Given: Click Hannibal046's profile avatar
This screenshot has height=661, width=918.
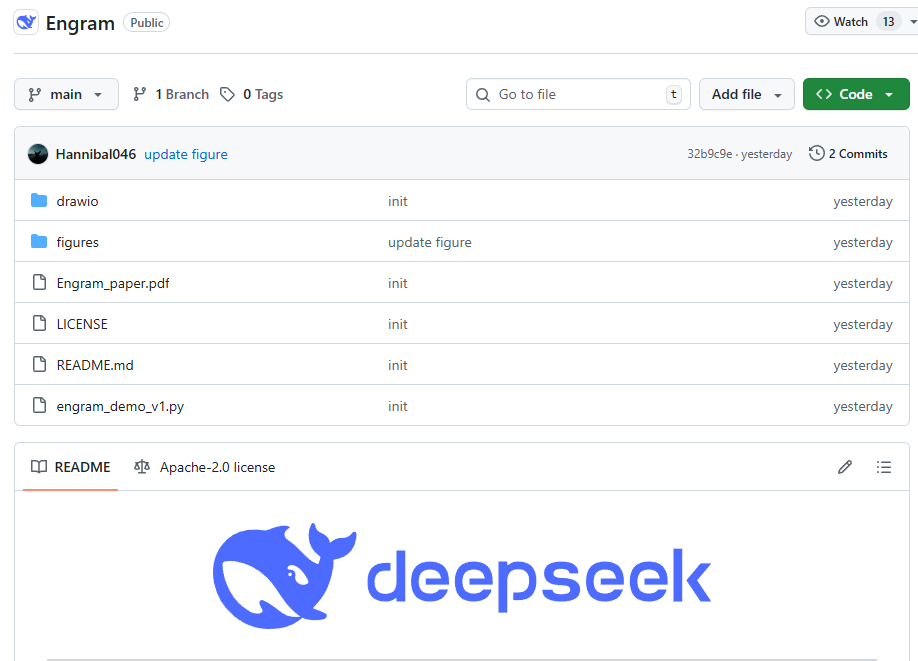Looking at the screenshot, I should click(x=38, y=153).
